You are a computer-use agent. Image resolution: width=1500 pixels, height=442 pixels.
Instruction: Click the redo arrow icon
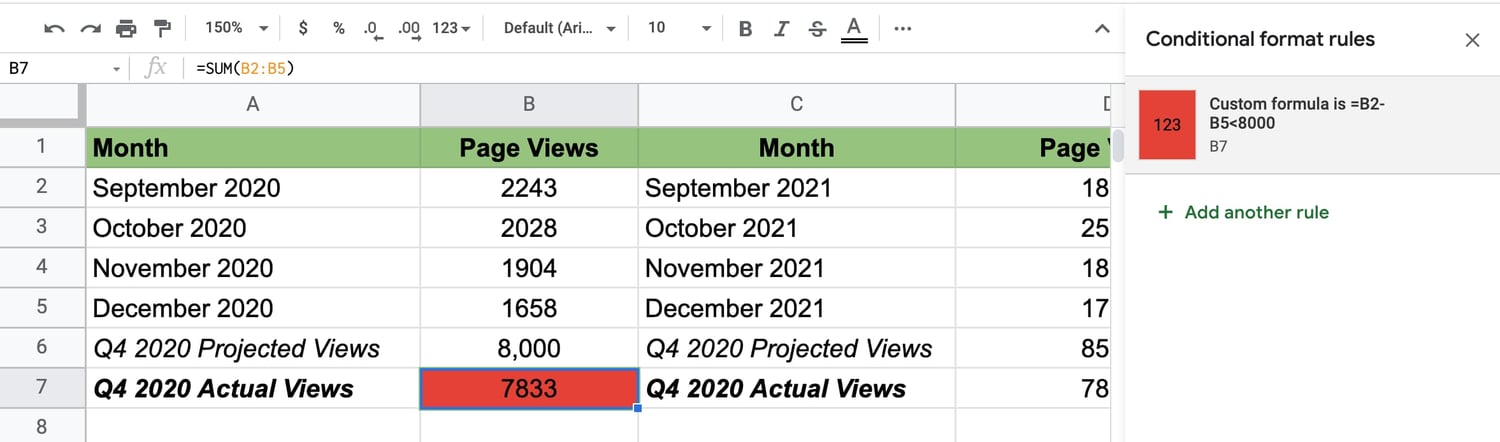pyautogui.click(x=90, y=28)
